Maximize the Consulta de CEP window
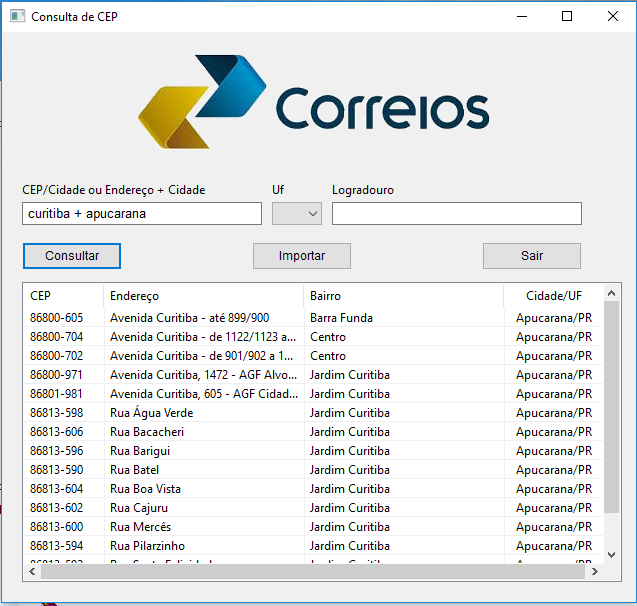This screenshot has width=637, height=606. 567,17
